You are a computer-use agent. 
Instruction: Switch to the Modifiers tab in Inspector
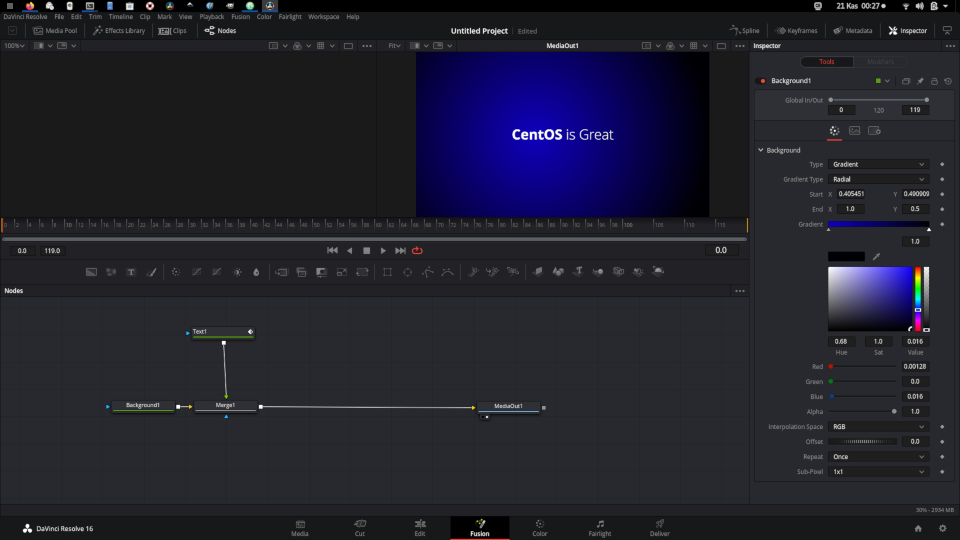pyautogui.click(x=880, y=62)
